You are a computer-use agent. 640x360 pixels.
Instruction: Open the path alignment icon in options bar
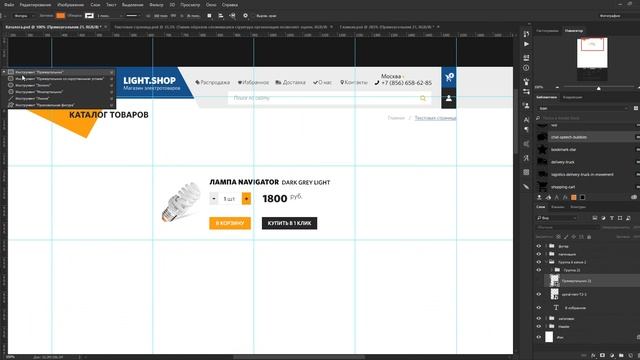tap(221, 16)
